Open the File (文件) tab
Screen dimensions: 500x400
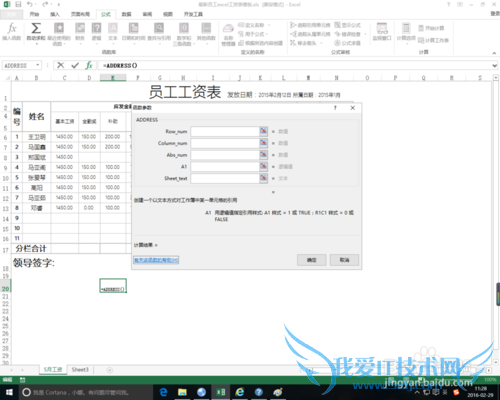11,14
